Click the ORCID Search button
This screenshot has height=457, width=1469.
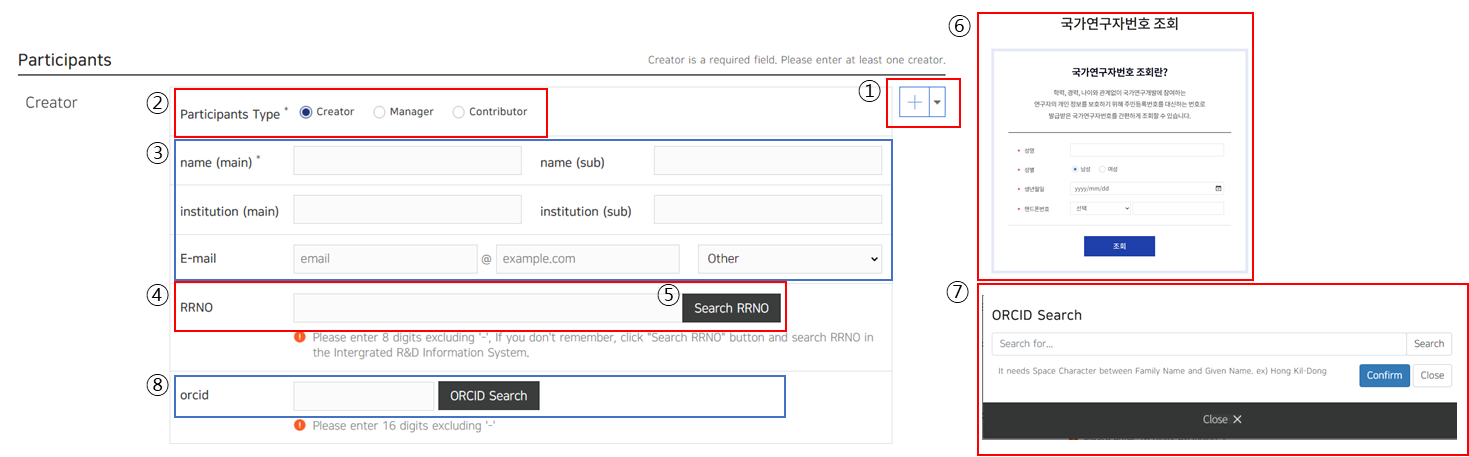tap(488, 396)
